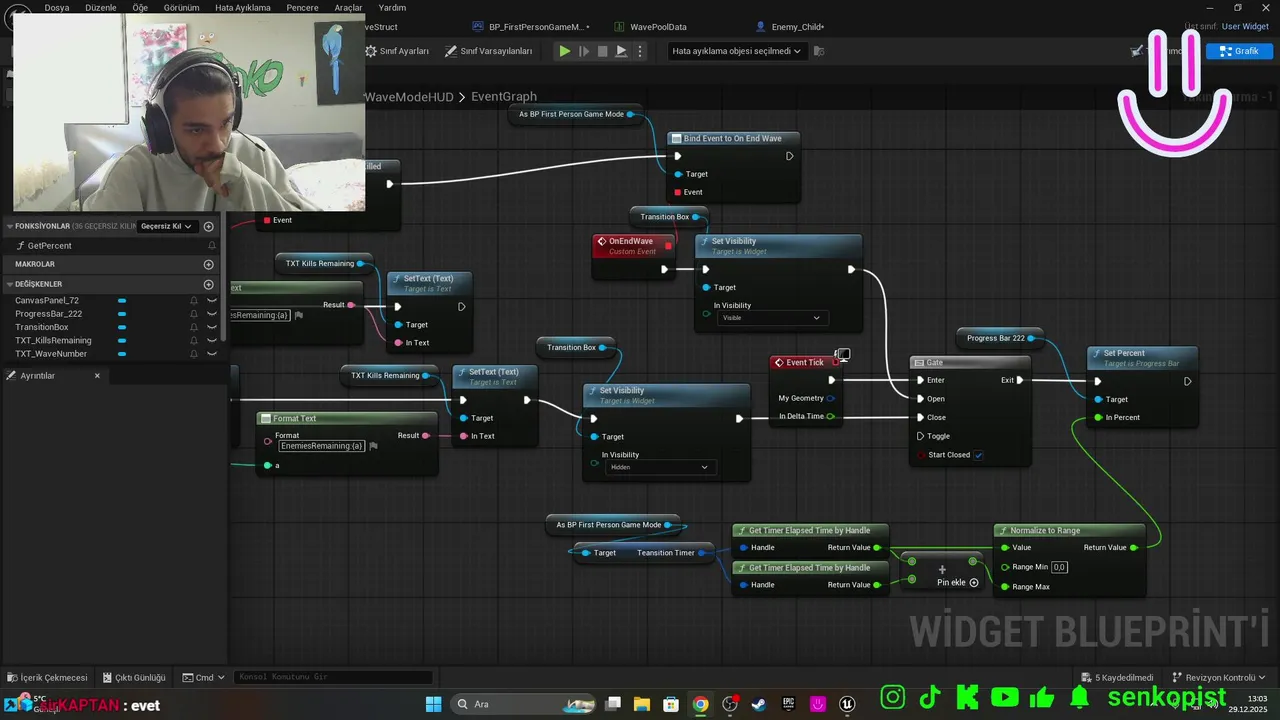Toggle visibility eye for TXT_WaveNumber
Screen dimensions: 1280x720
pos(211,354)
